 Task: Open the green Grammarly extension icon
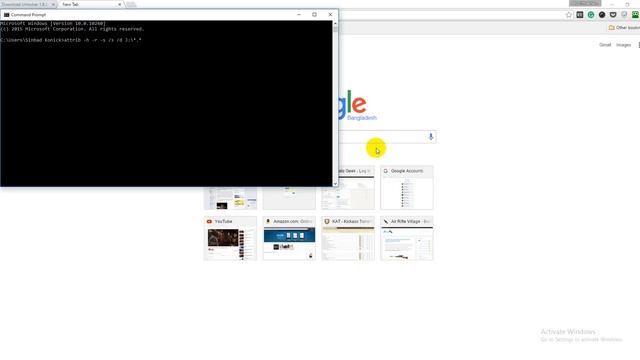[591, 15]
